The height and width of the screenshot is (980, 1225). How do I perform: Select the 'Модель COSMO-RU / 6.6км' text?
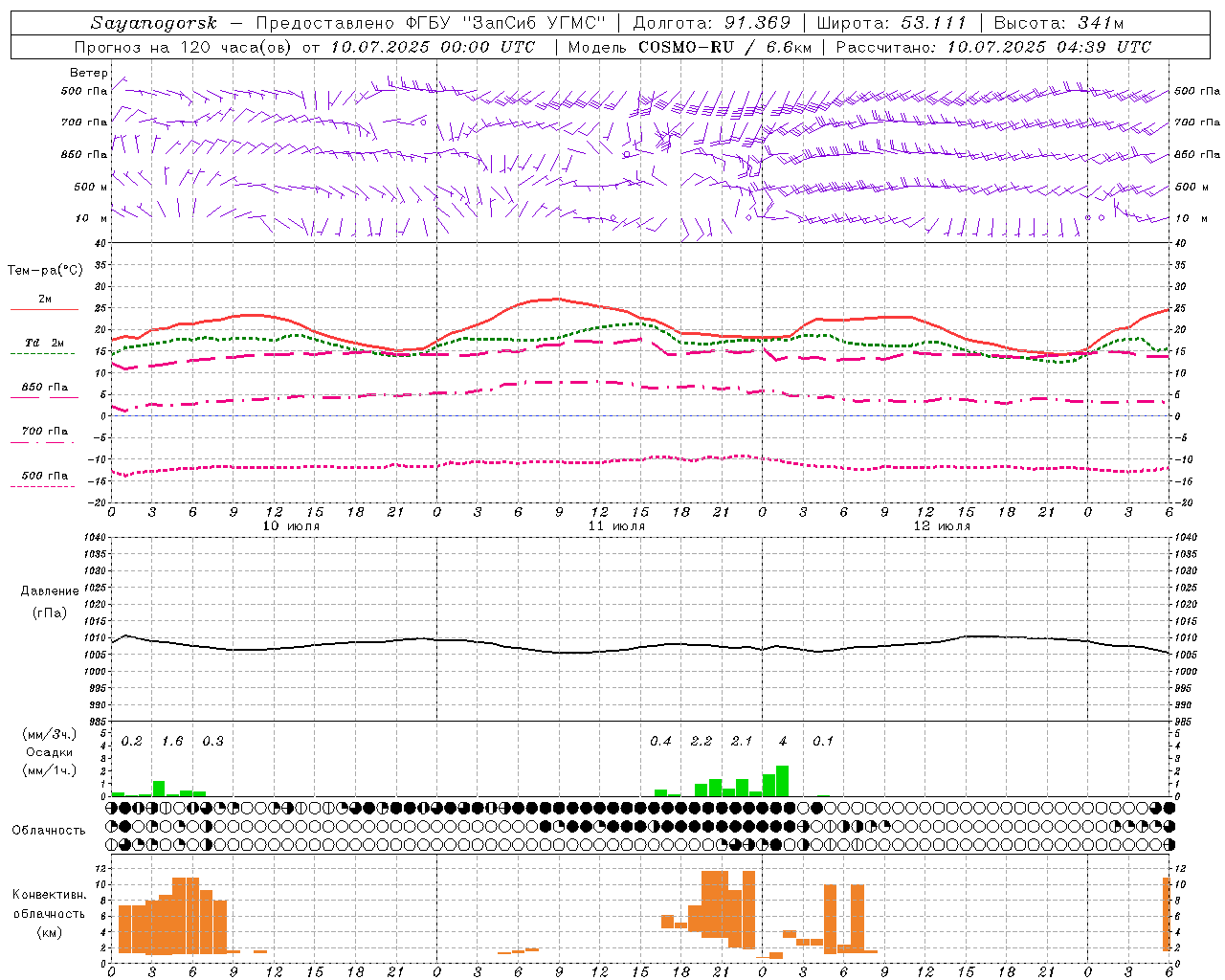[690, 47]
